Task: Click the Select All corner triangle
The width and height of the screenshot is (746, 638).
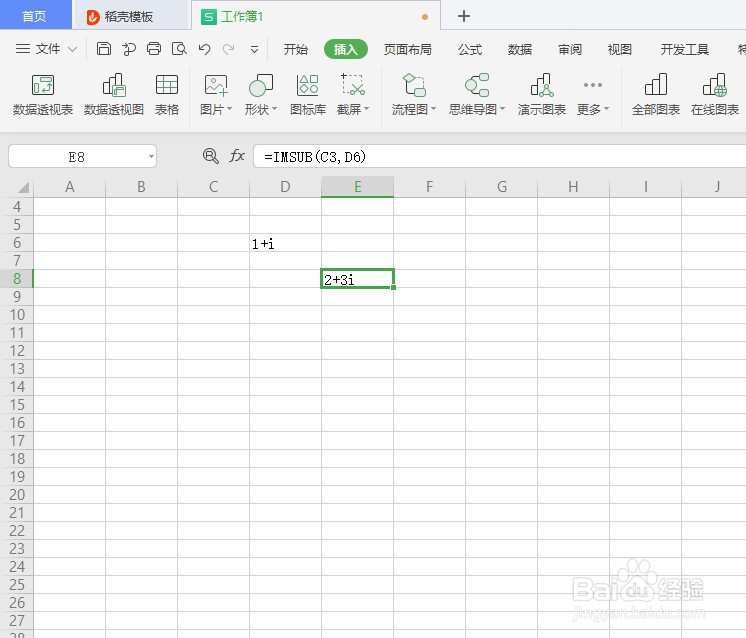Action: (x=23, y=187)
